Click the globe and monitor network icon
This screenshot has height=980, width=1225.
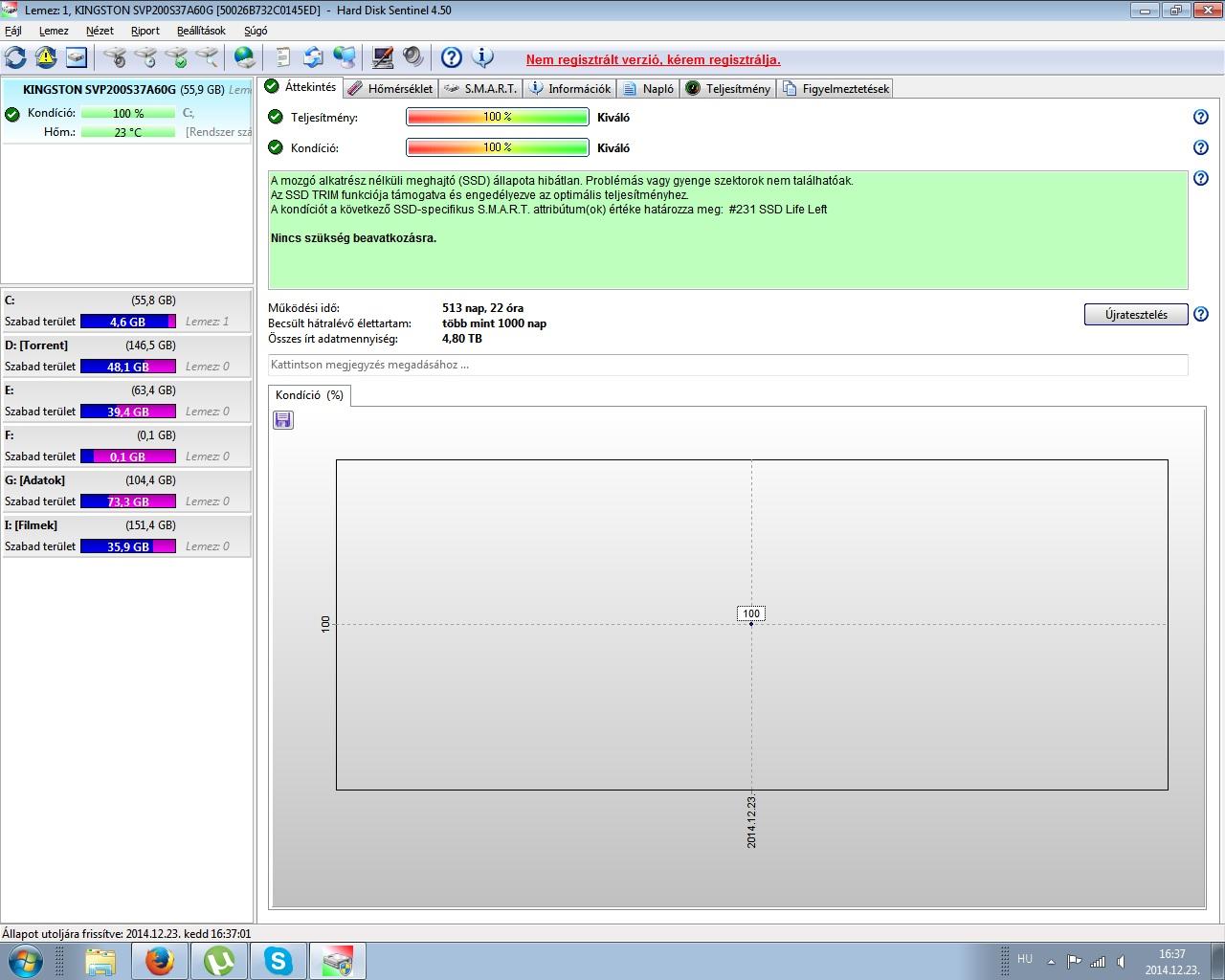(345, 57)
